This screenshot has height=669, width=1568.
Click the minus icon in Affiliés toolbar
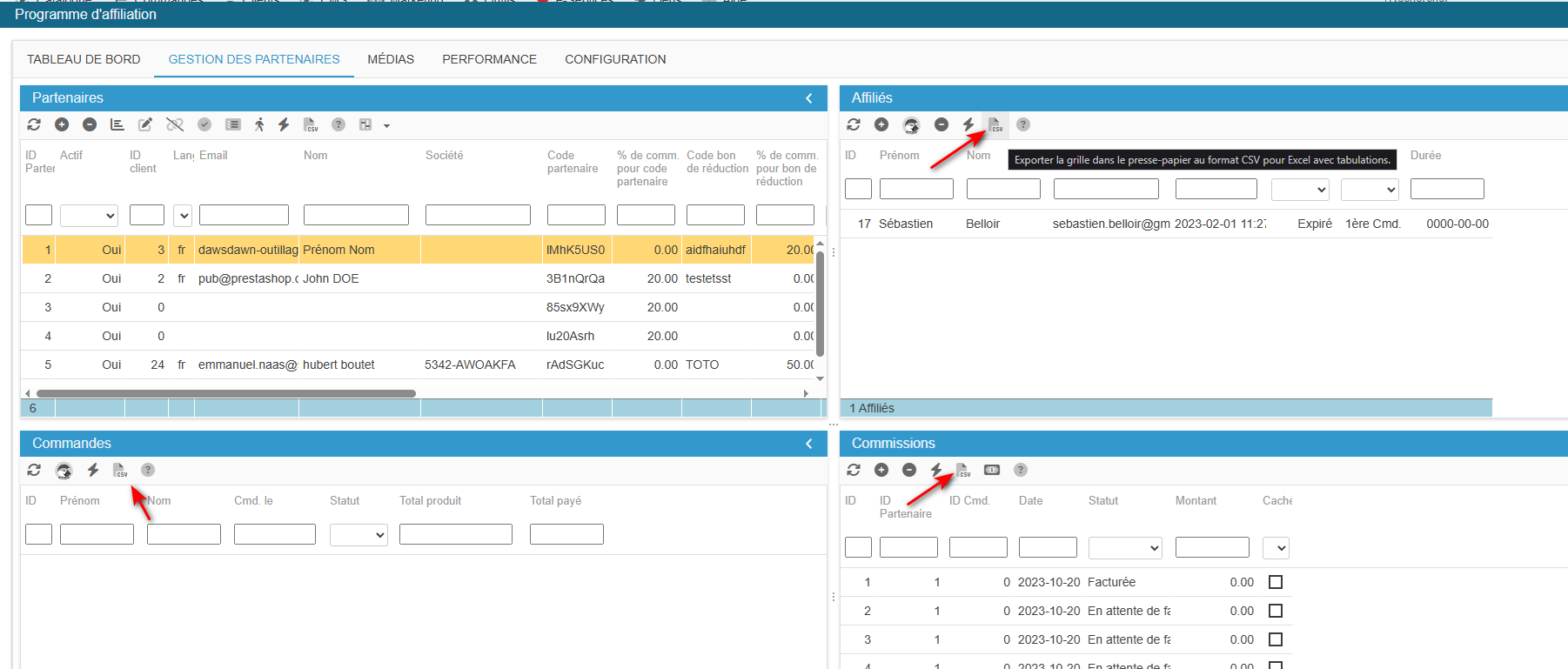click(941, 124)
